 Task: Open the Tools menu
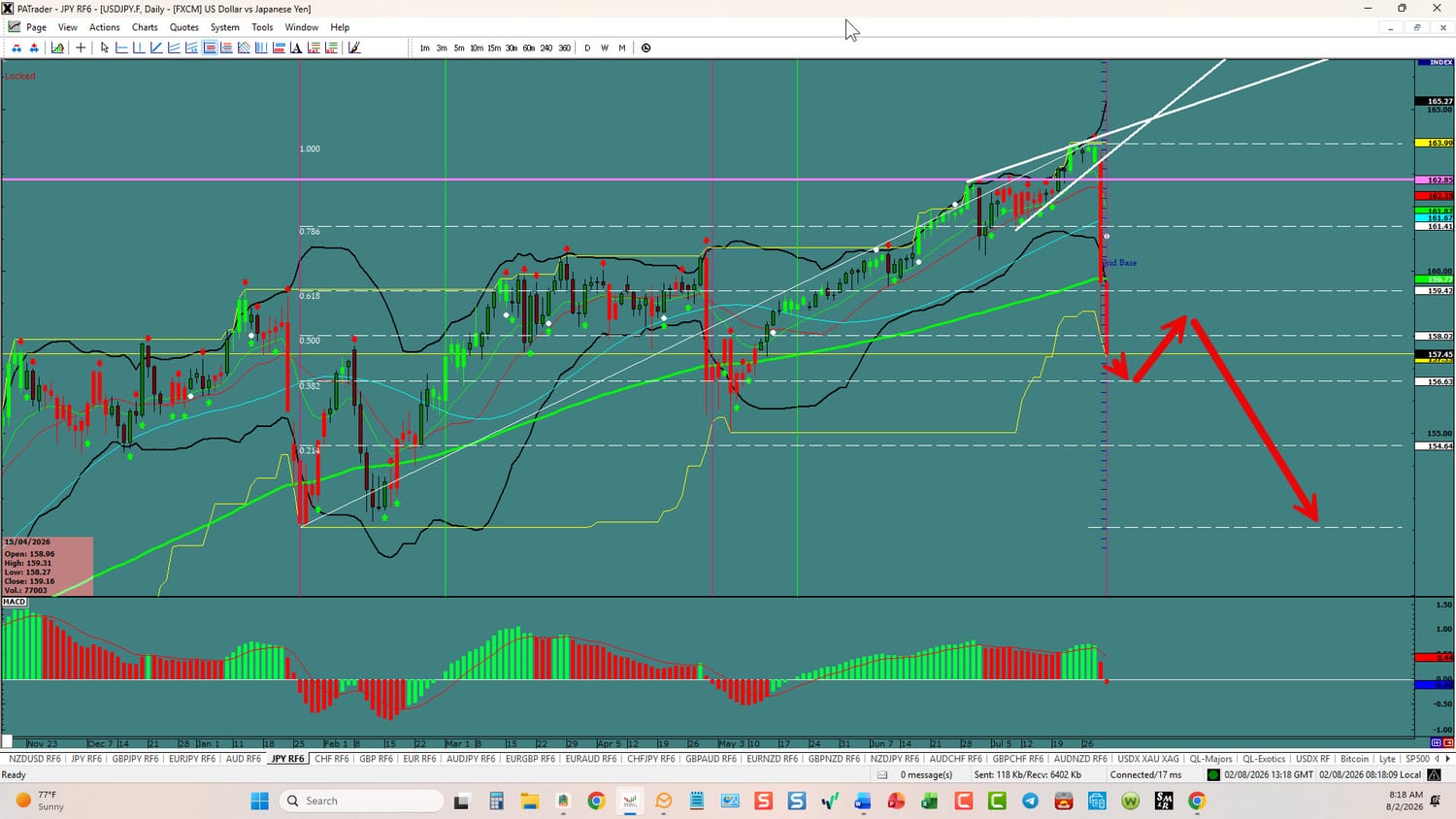[x=262, y=27]
